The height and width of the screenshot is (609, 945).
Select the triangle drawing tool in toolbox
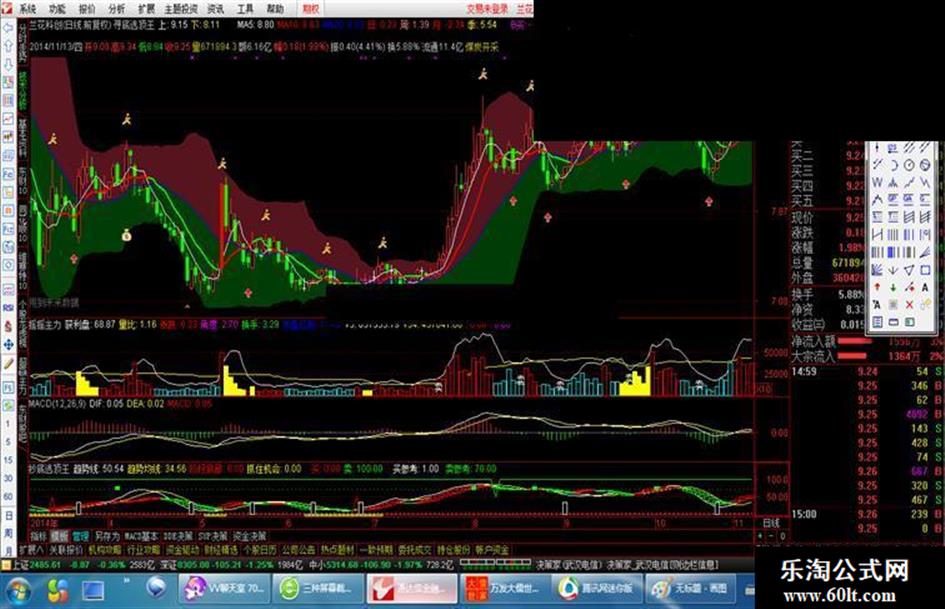[909, 271]
